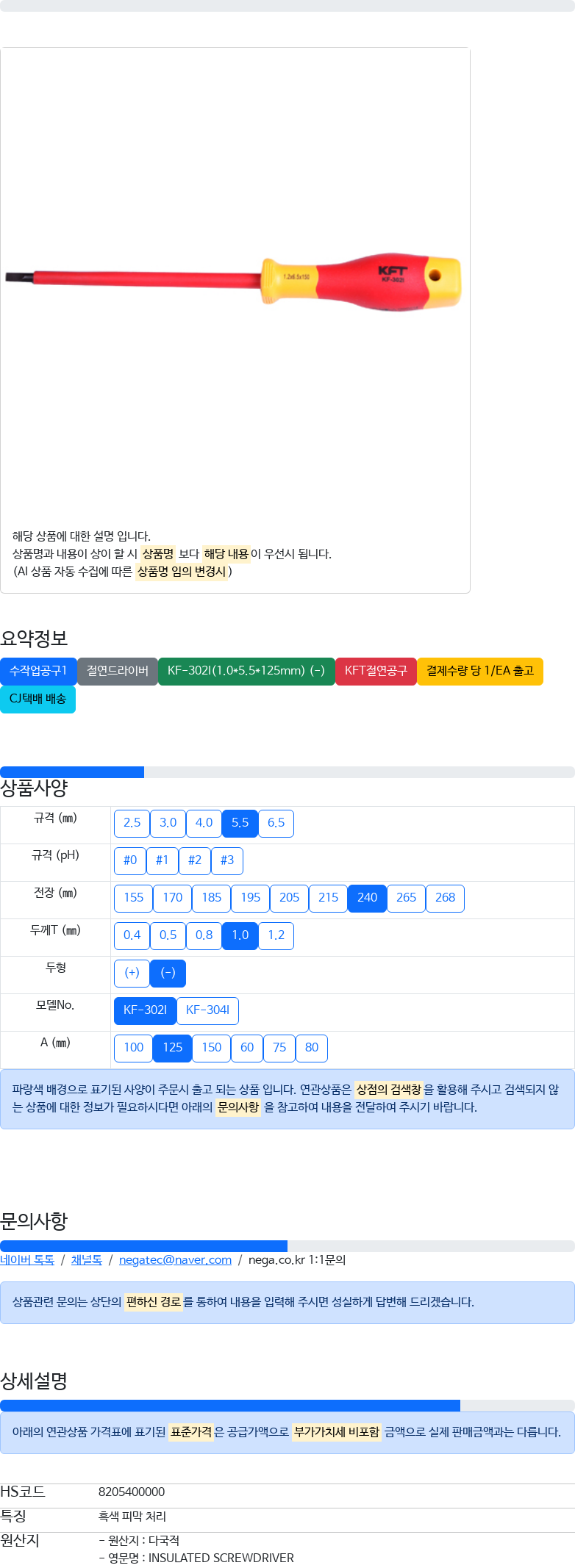This screenshot has height=1568, width=575.
Task: Switch to model KF-304I
Action: (207, 1010)
